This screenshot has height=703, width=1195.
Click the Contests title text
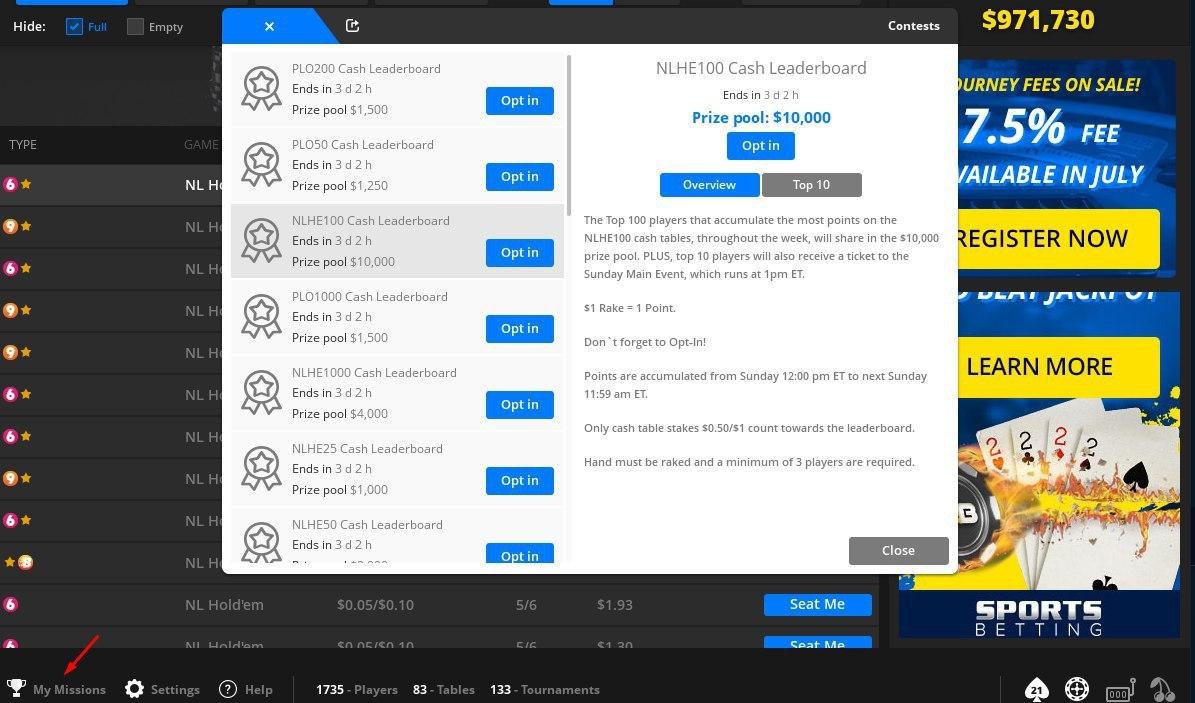coord(914,26)
